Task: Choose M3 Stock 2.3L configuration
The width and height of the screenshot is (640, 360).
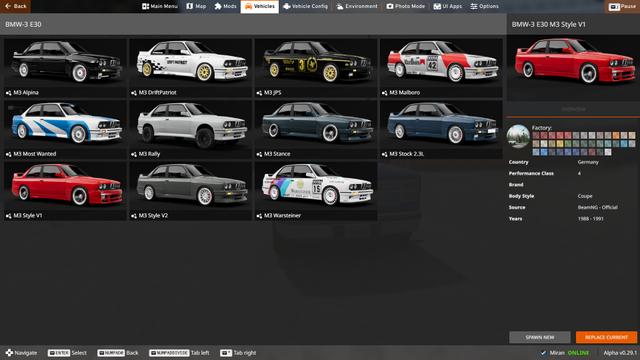Action: tap(441, 129)
